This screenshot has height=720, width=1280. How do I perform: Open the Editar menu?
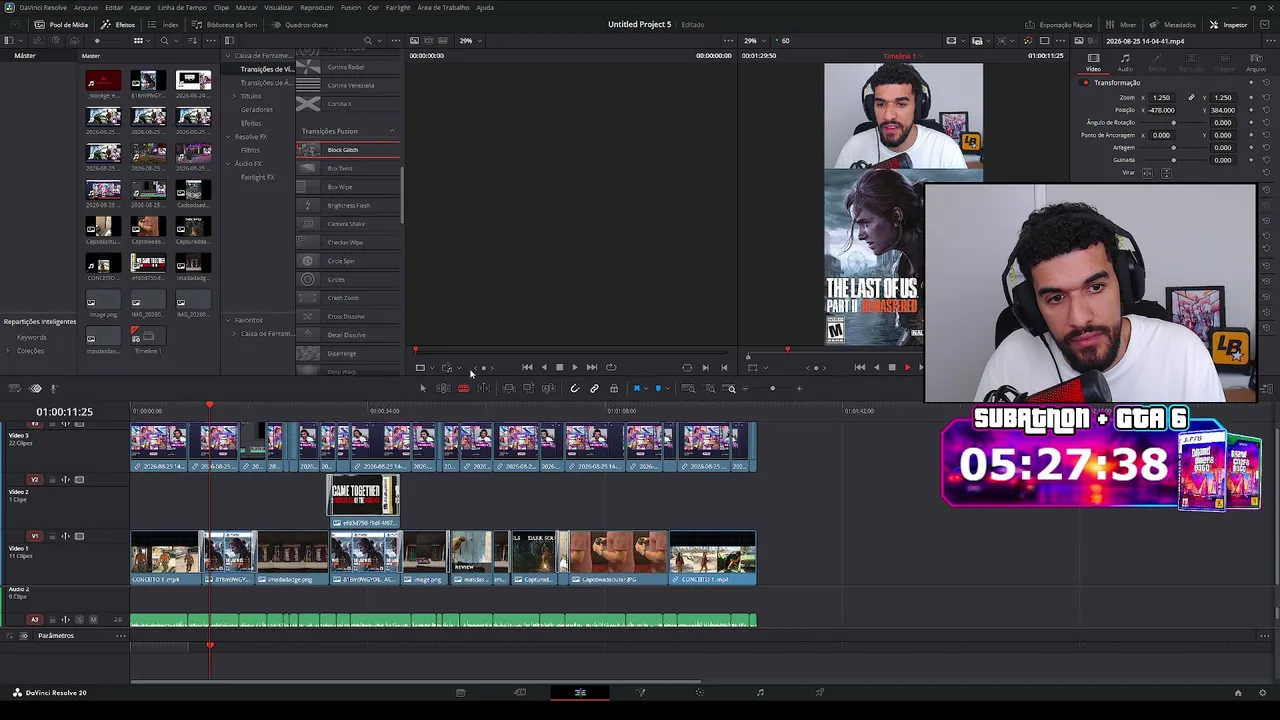pos(114,7)
